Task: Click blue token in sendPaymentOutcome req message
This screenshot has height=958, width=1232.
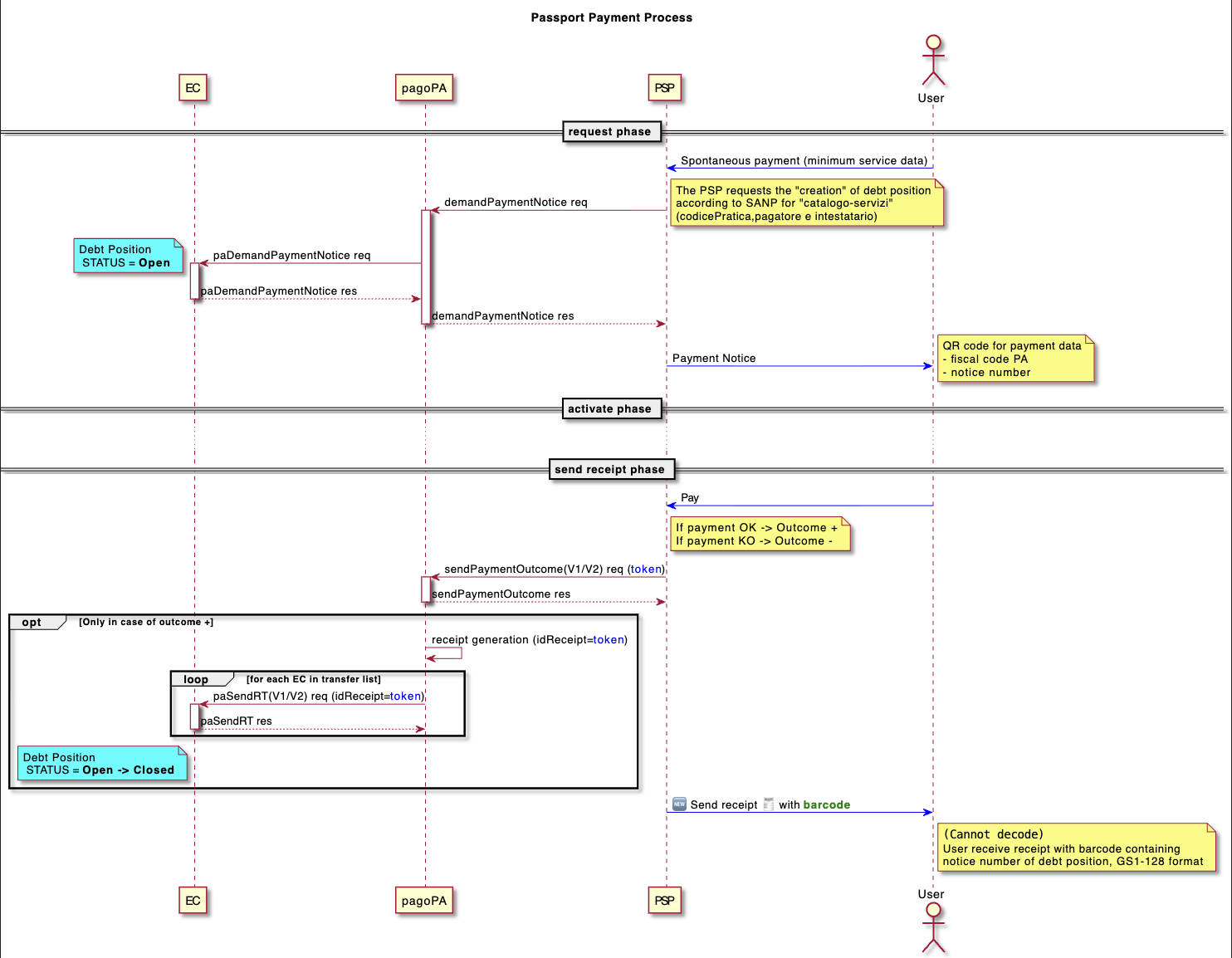Action: coord(646,569)
